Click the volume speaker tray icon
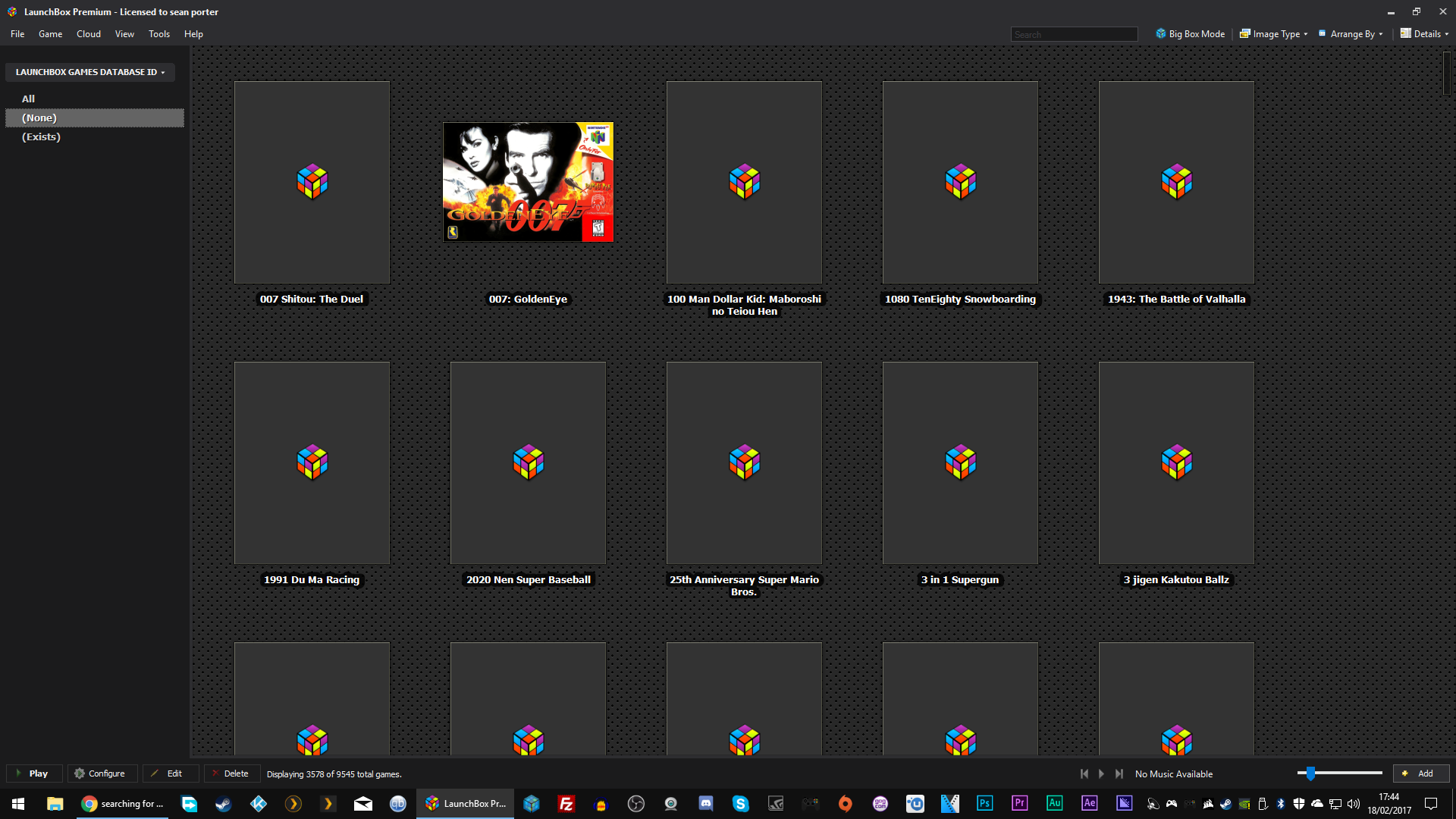 tap(1354, 804)
